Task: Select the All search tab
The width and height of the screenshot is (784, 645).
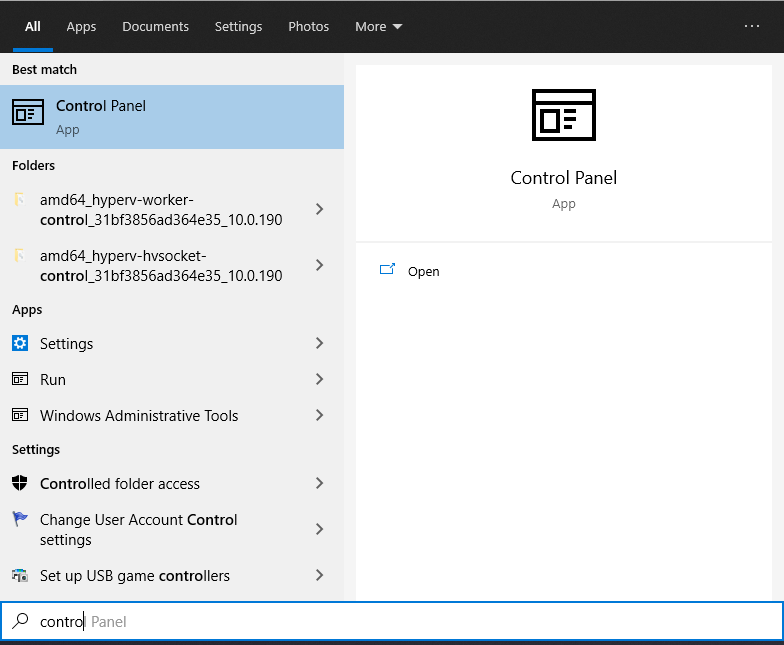Action: pos(32,26)
